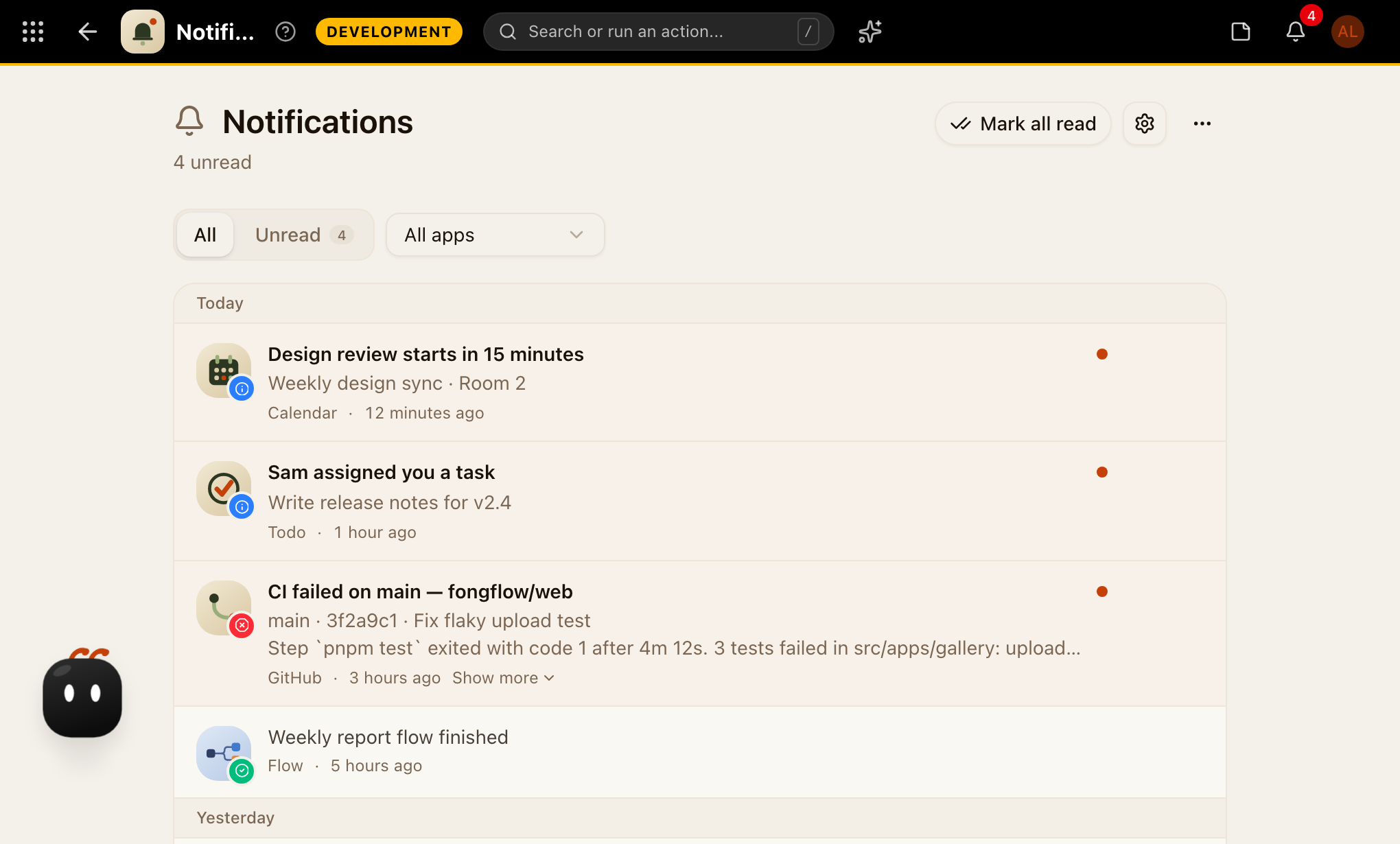1400x844 pixels.
Task: Focus the search or run action field
Action: coord(658,32)
